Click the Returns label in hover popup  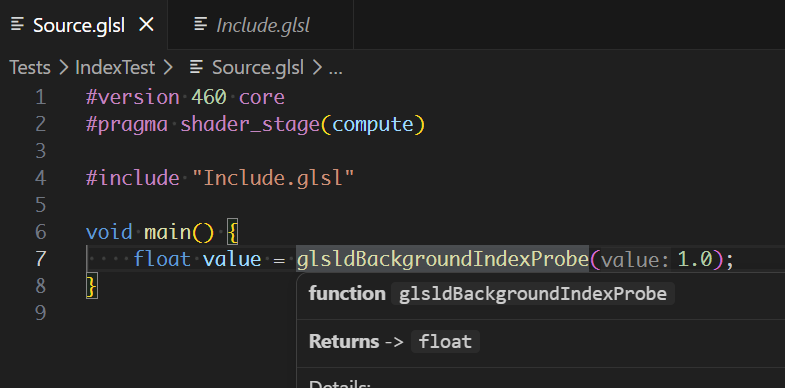point(344,341)
